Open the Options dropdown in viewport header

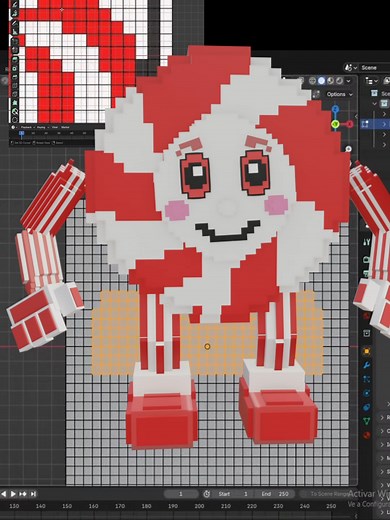(339, 94)
